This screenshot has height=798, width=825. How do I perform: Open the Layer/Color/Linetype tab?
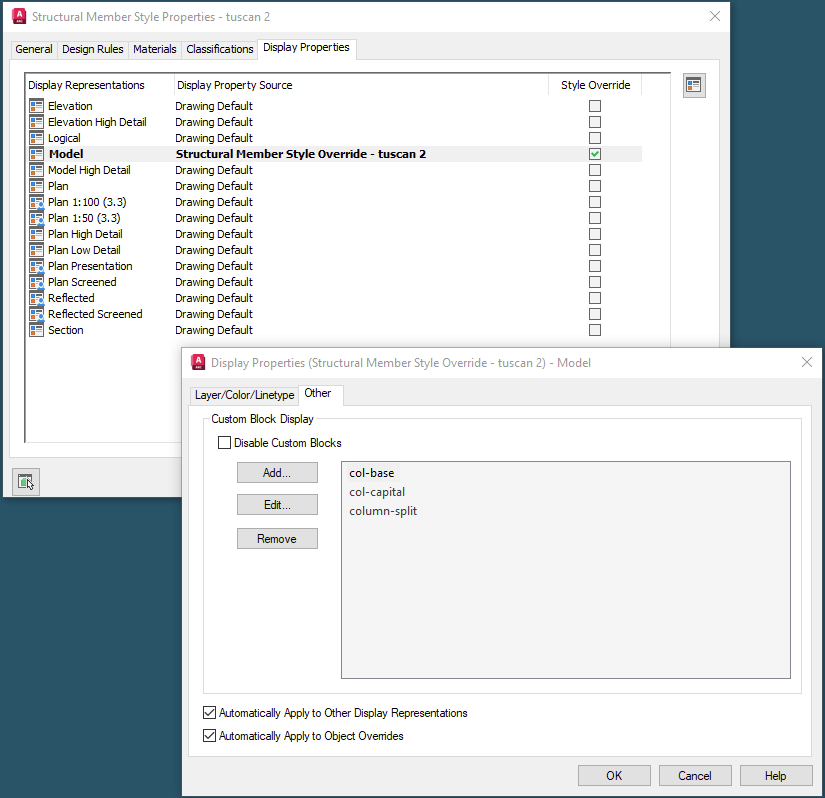click(x=244, y=394)
